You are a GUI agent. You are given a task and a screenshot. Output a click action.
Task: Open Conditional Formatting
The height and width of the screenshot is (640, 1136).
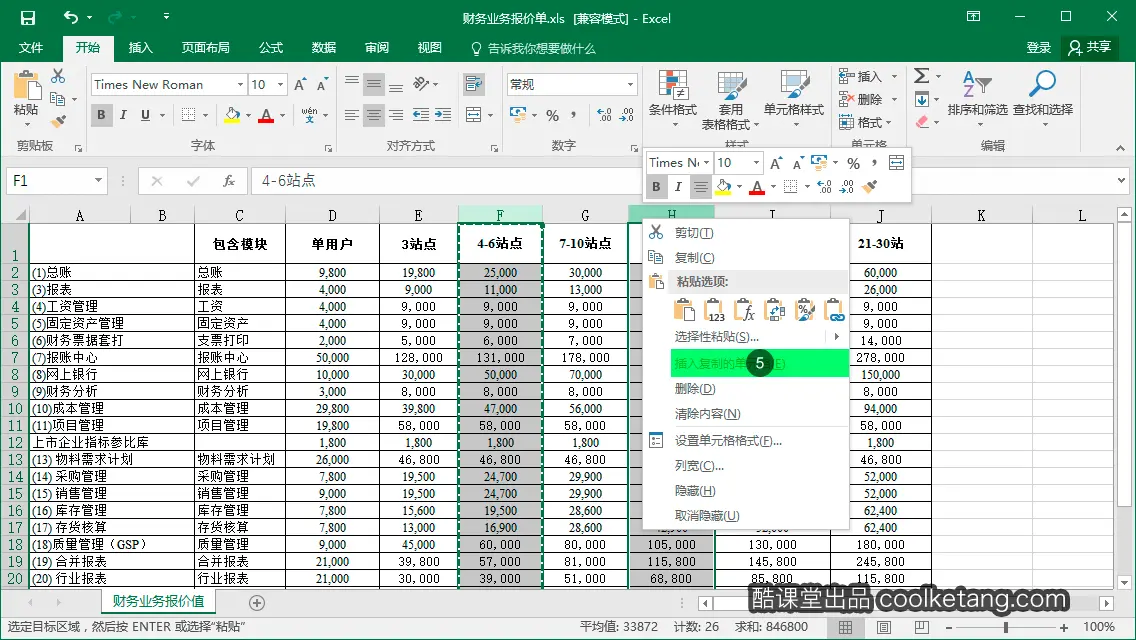pos(672,100)
